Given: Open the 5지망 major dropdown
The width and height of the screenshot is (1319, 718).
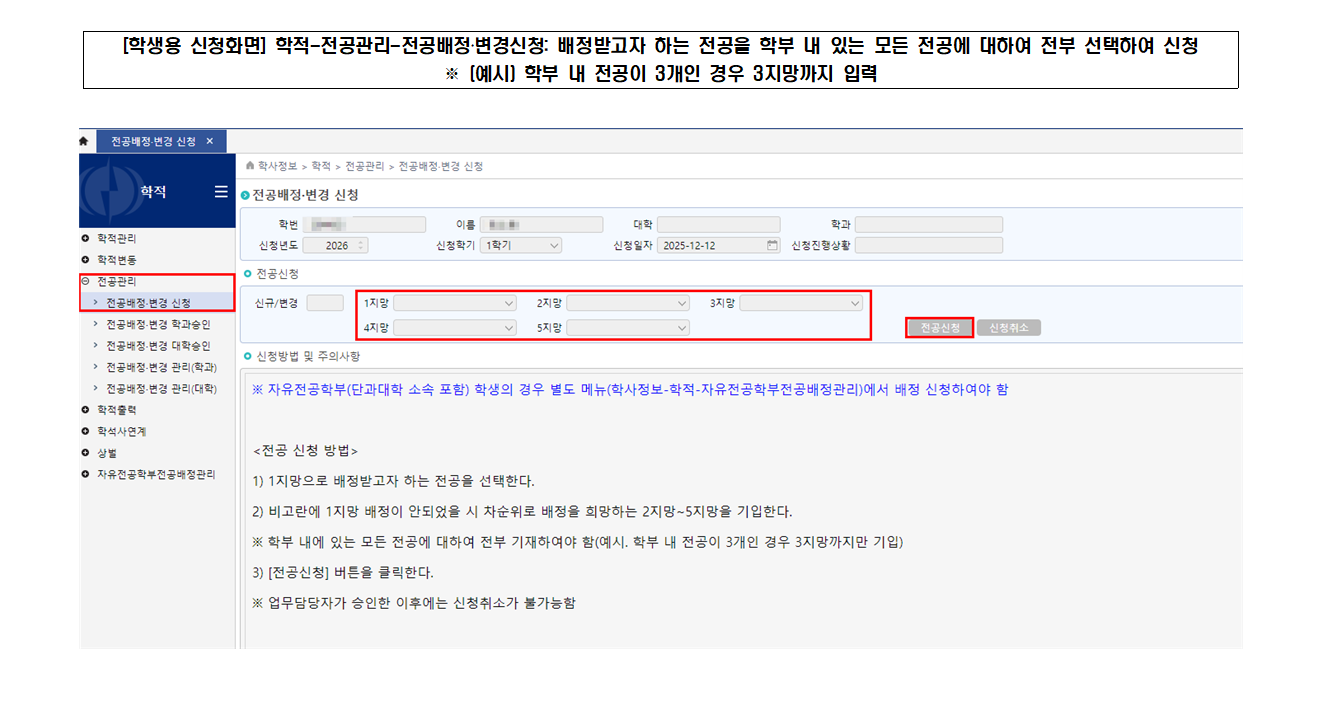Looking at the screenshot, I should click(x=628, y=328).
